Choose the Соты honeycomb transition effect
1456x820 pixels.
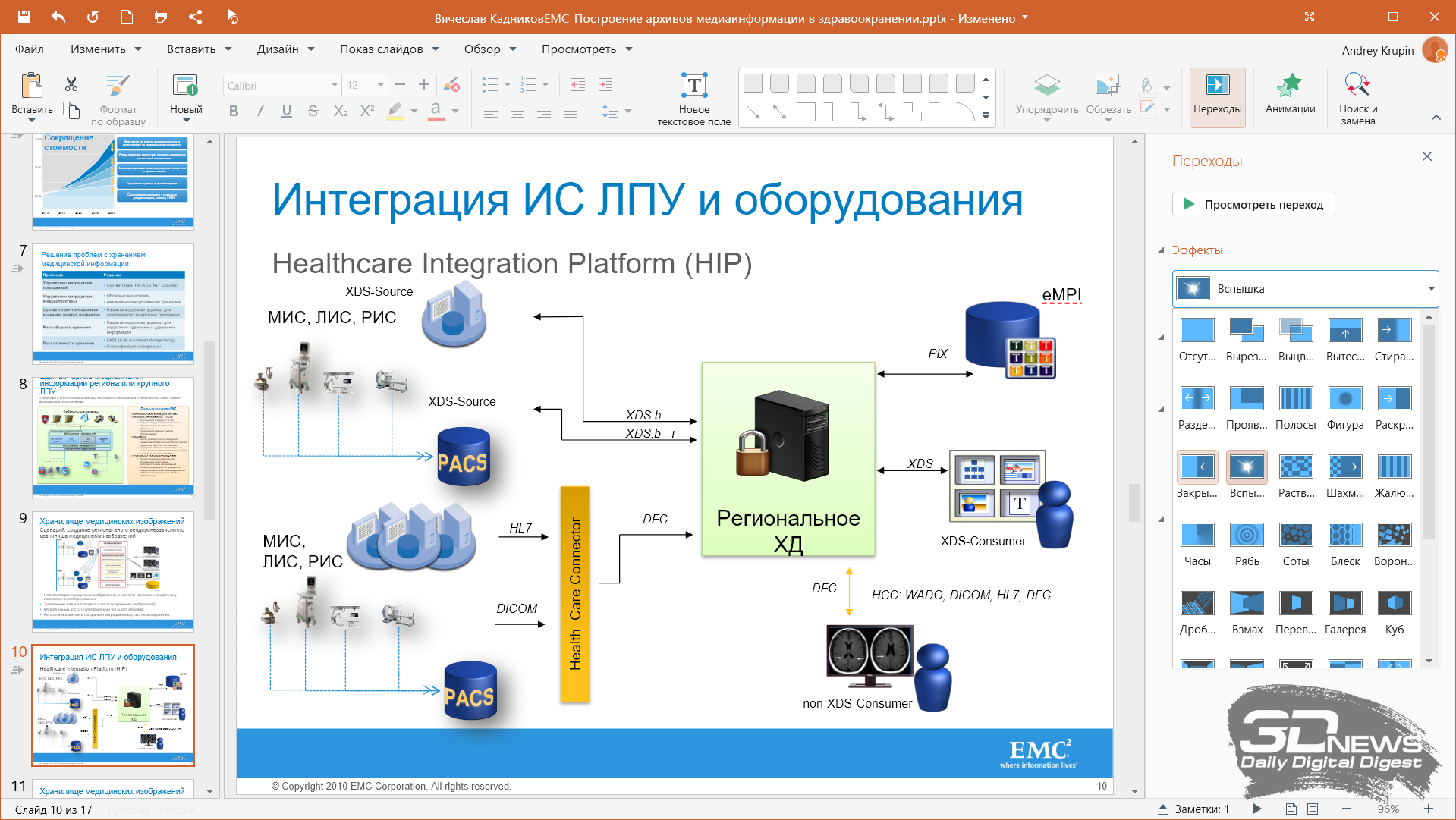[1296, 543]
